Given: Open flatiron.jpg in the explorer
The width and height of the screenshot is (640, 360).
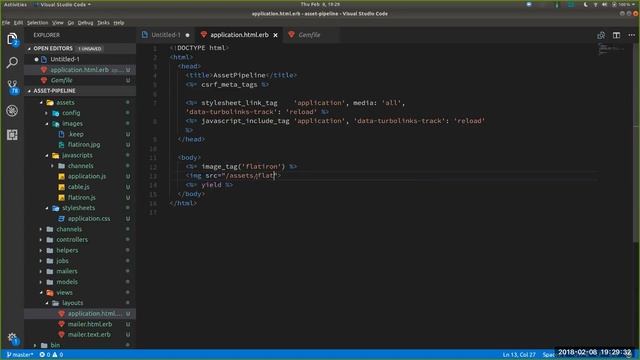Looking at the screenshot, I should [84, 145].
